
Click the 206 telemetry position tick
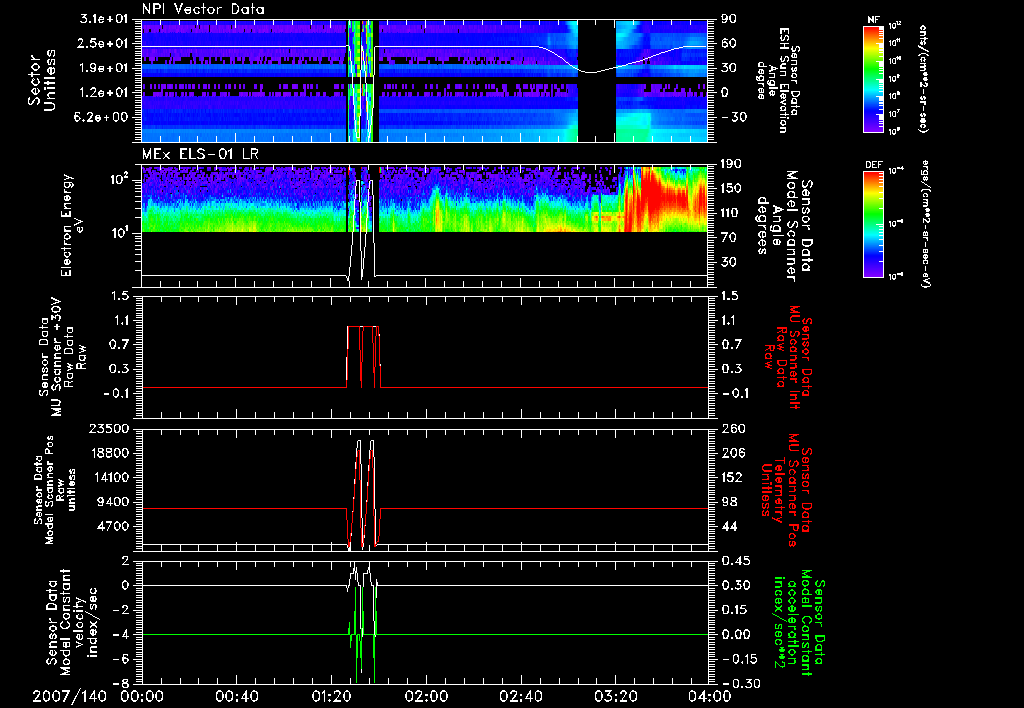732,453
